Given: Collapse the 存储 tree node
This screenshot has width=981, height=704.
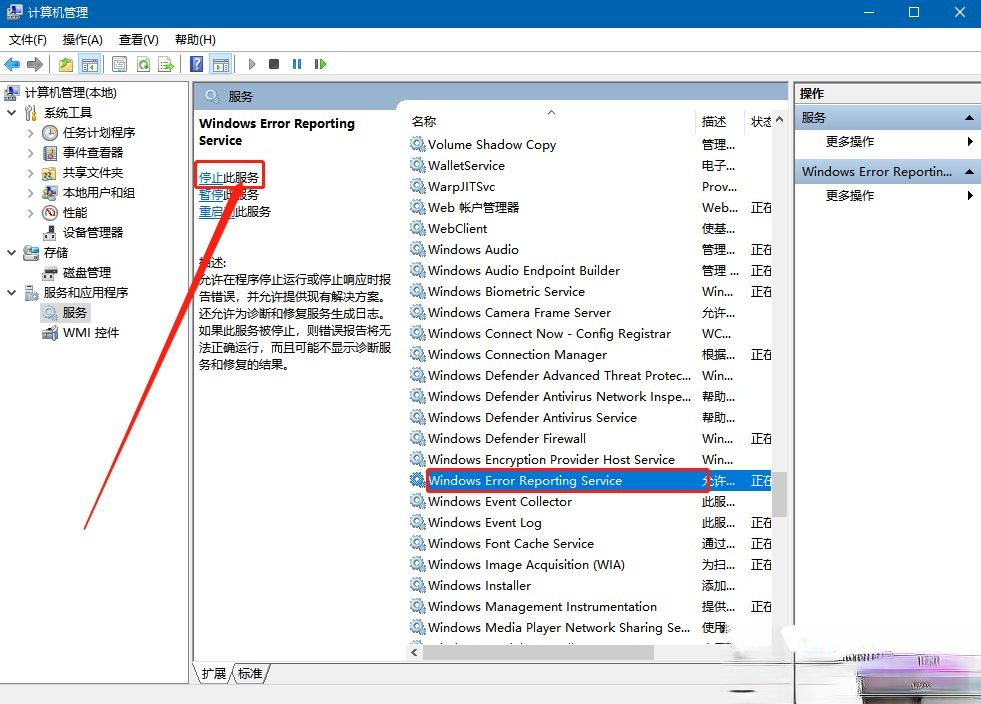Looking at the screenshot, I should click(x=11, y=253).
